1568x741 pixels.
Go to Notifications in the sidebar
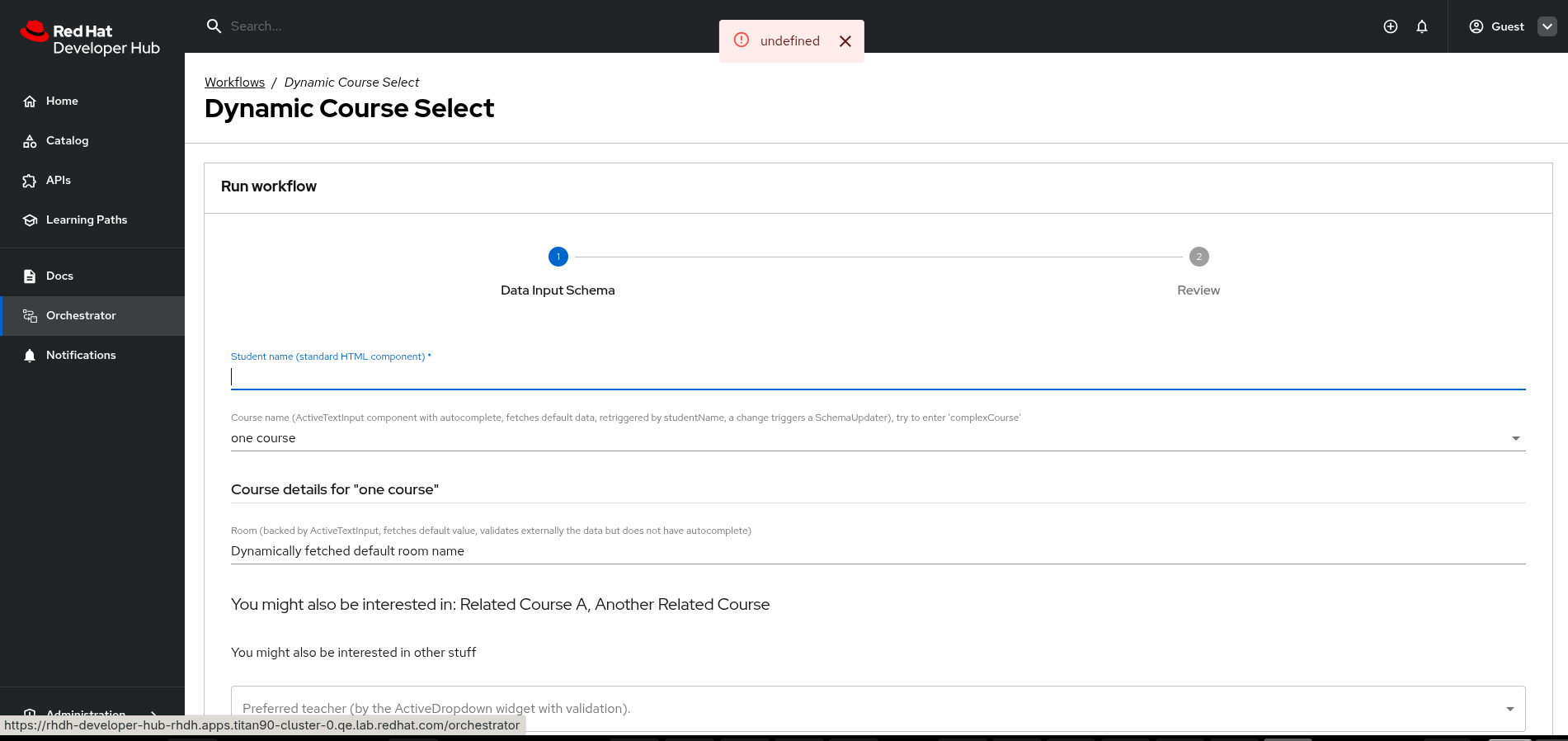pyautogui.click(x=81, y=356)
